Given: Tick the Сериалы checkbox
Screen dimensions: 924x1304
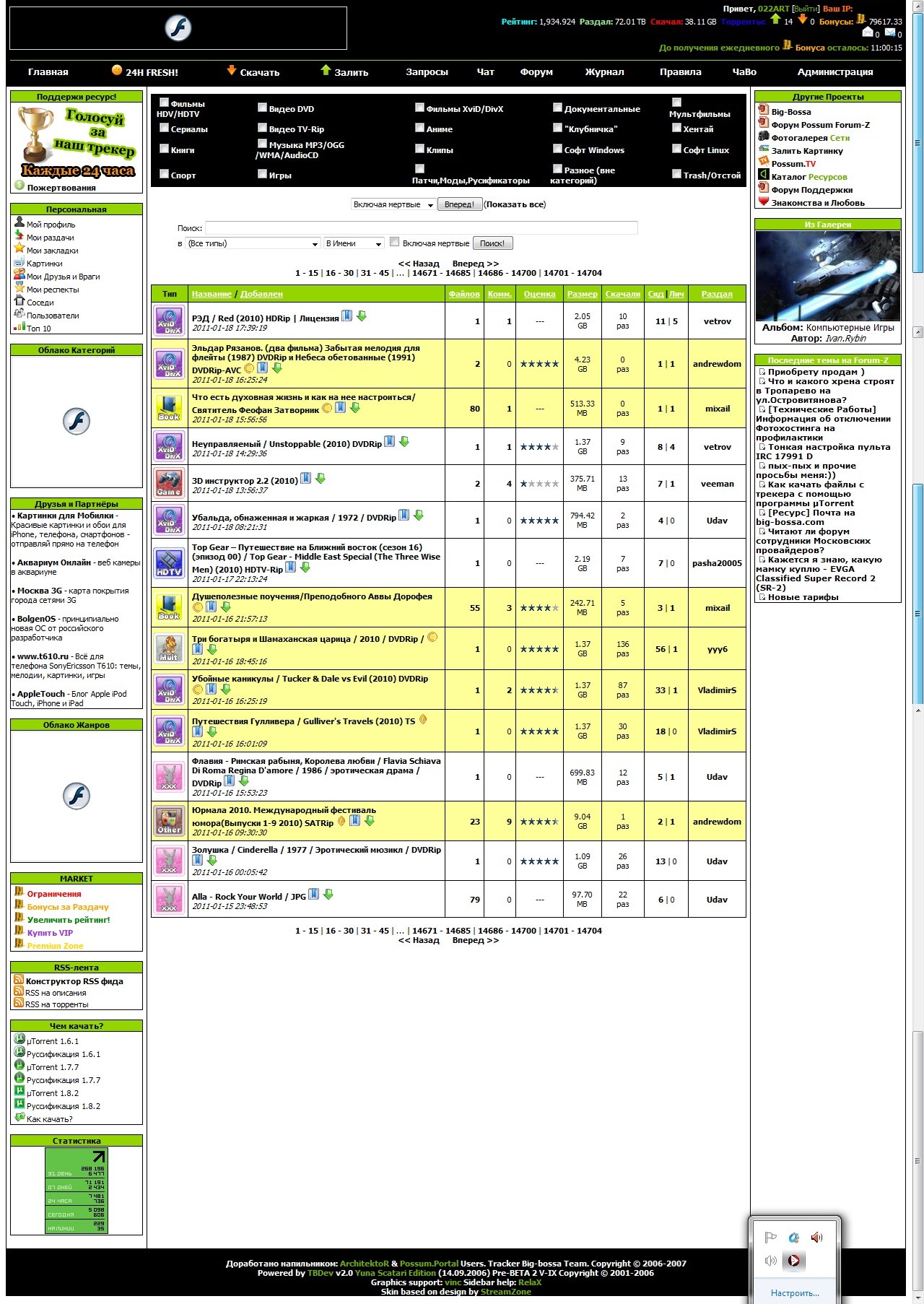Looking at the screenshot, I should (x=164, y=128).
